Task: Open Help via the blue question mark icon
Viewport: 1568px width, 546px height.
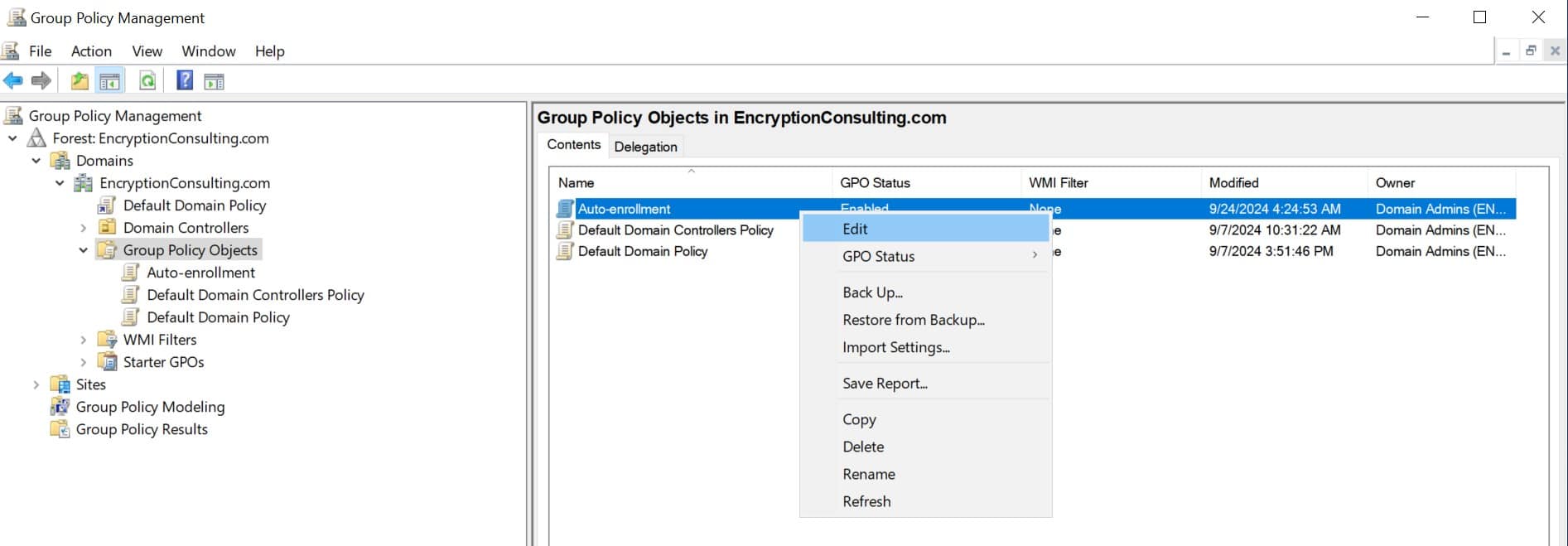Action: [185, 80]
